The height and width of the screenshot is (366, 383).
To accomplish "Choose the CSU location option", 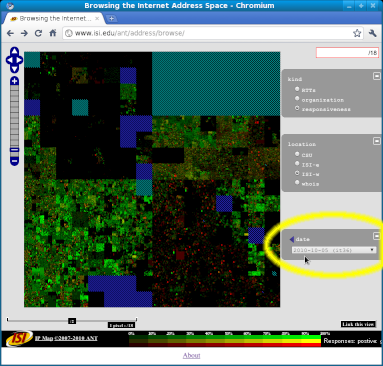I will [x=297, y=154].
